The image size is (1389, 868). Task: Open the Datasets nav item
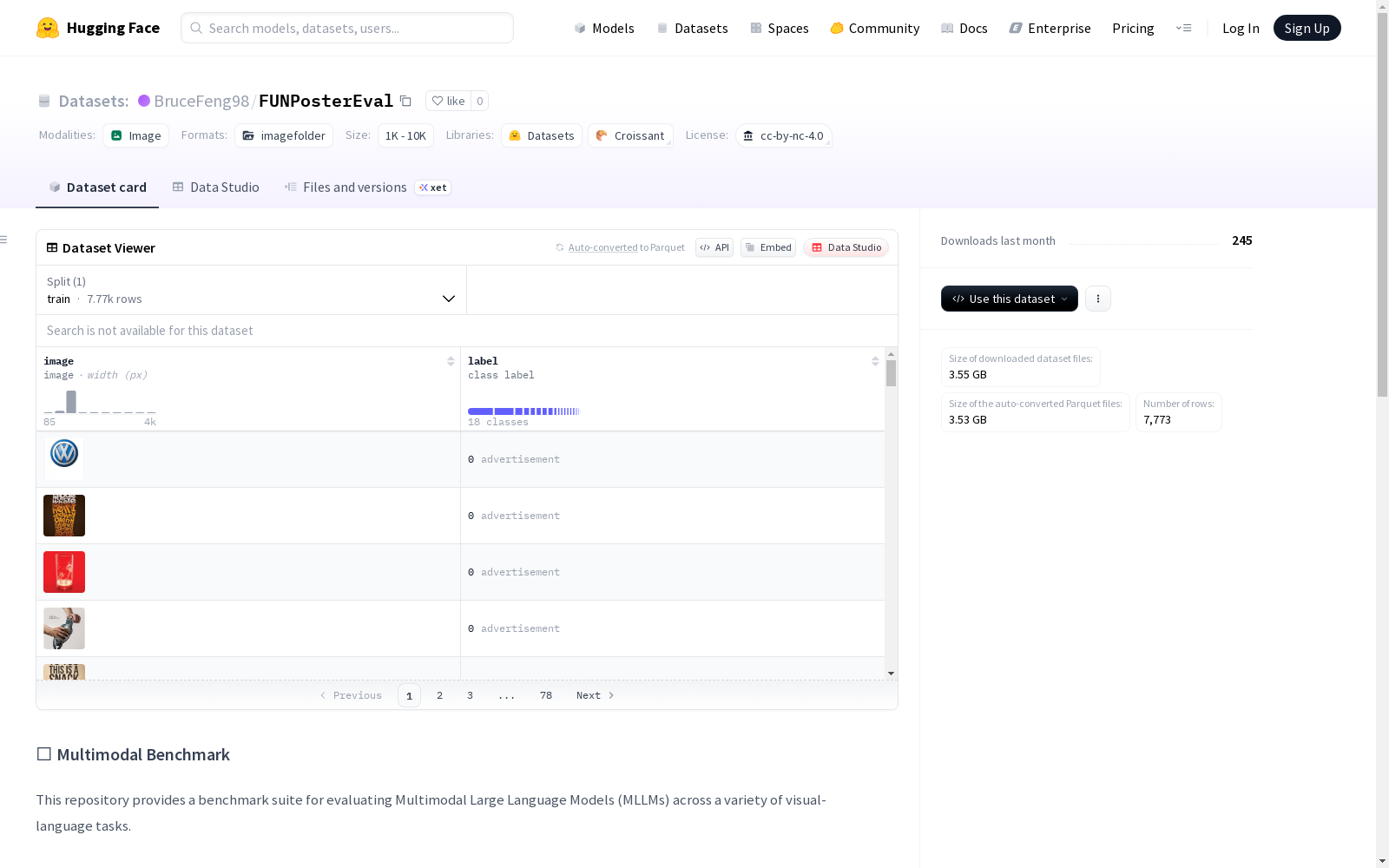pyautogui.click(x=692, y=28)
